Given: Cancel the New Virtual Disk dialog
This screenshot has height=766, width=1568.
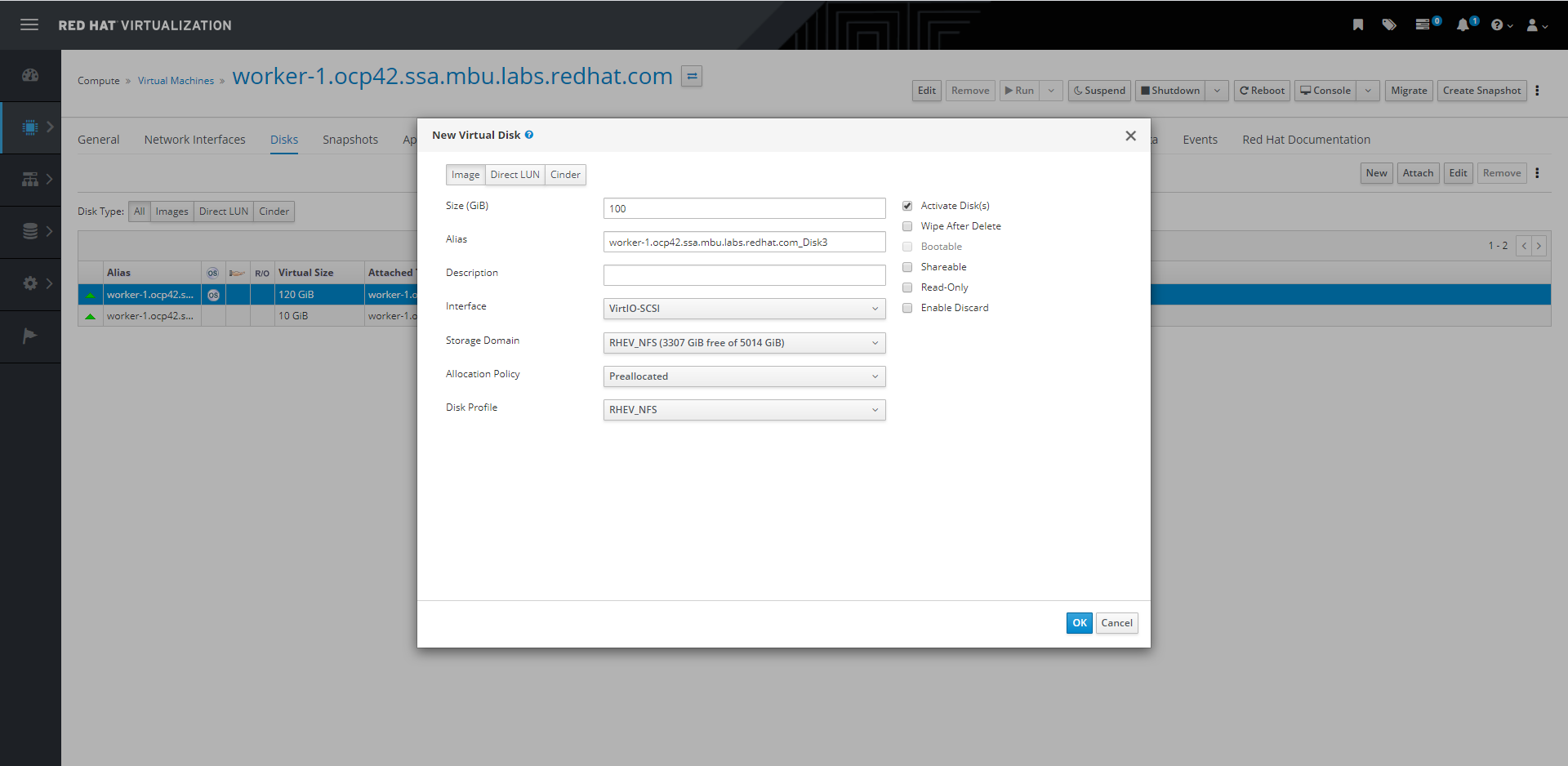Looking at the screenshot, I should tap(1116, 623).
